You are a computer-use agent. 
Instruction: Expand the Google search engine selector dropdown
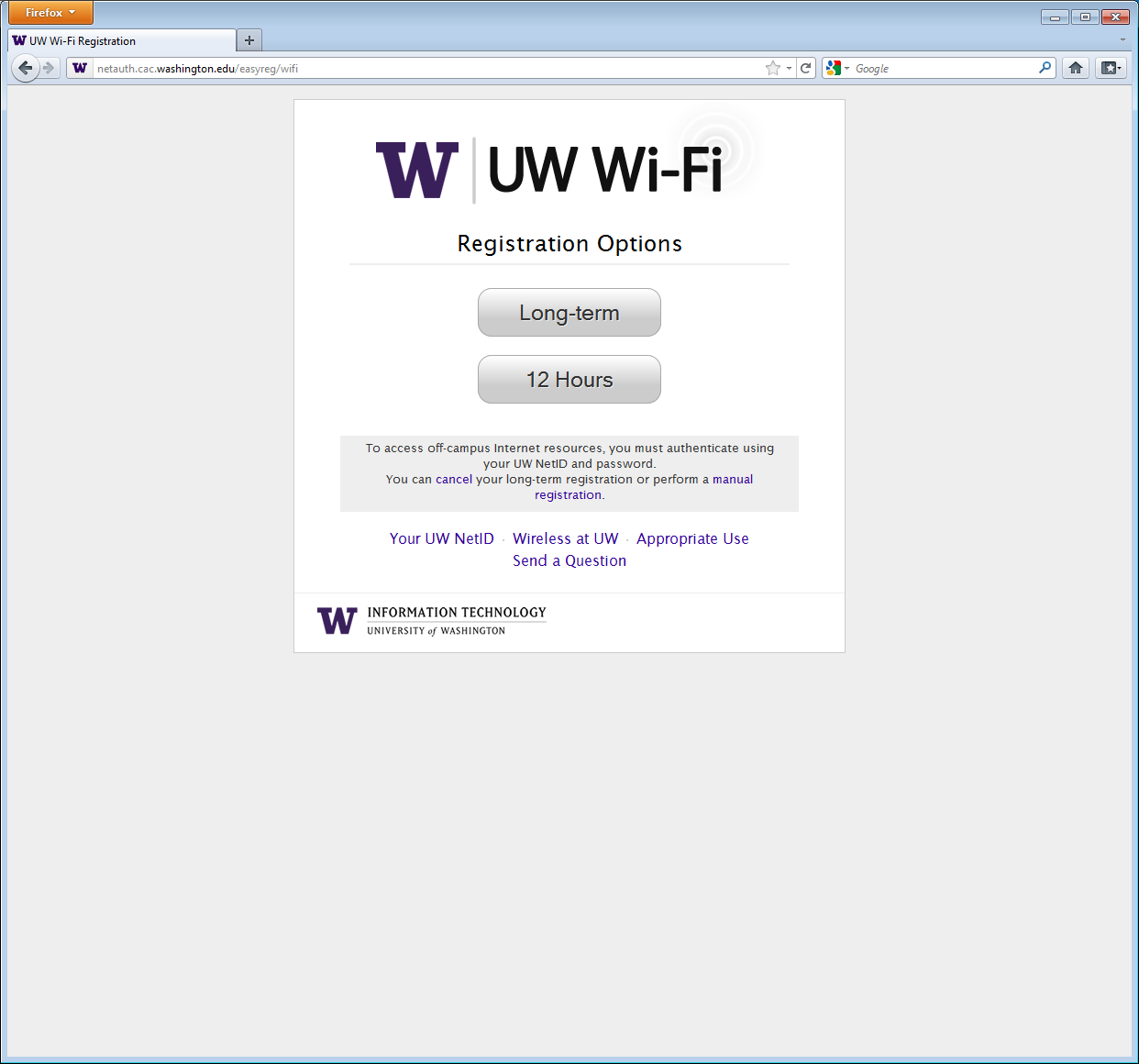click(837, 68)
